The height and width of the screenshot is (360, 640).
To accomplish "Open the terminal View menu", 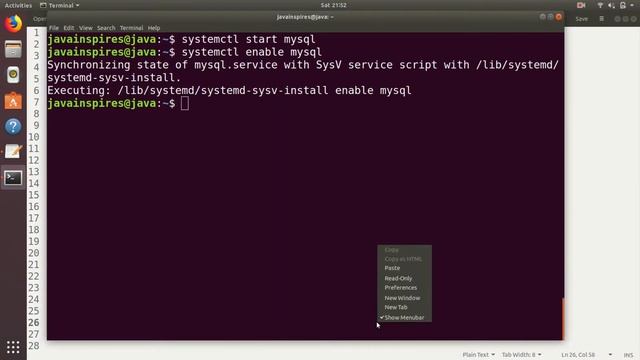I will click(x=86, y=28).
